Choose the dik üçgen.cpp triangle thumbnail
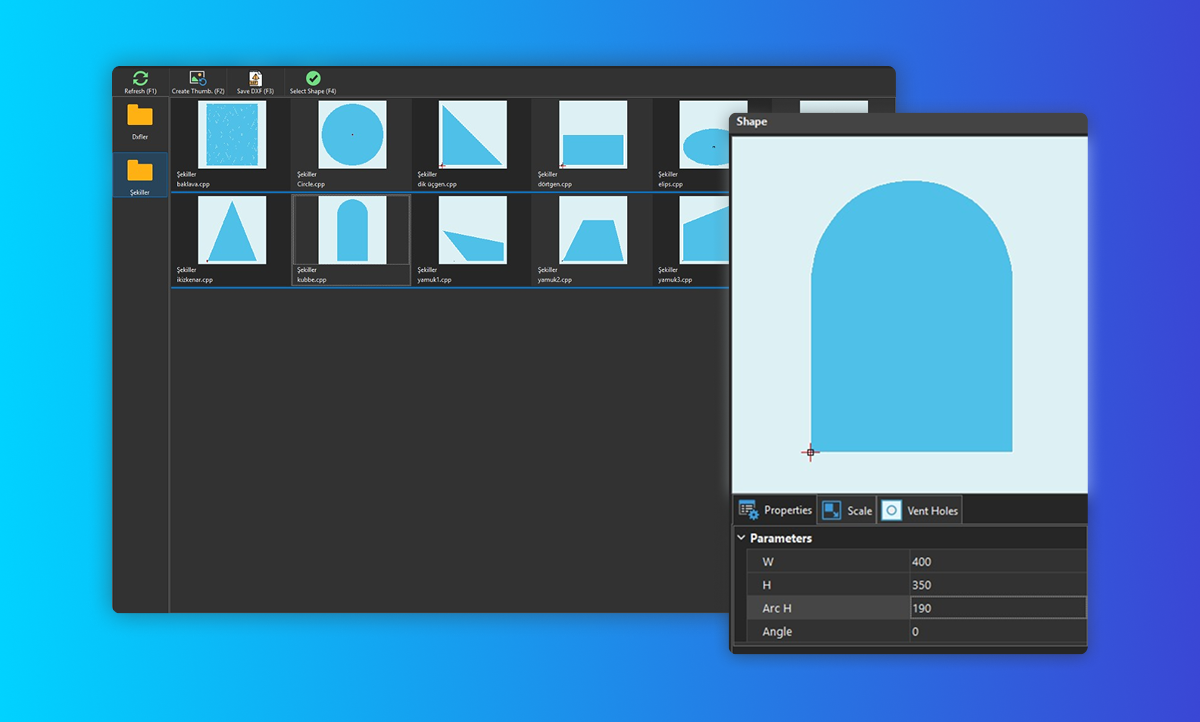1200x722 pixels. [472, 135]
